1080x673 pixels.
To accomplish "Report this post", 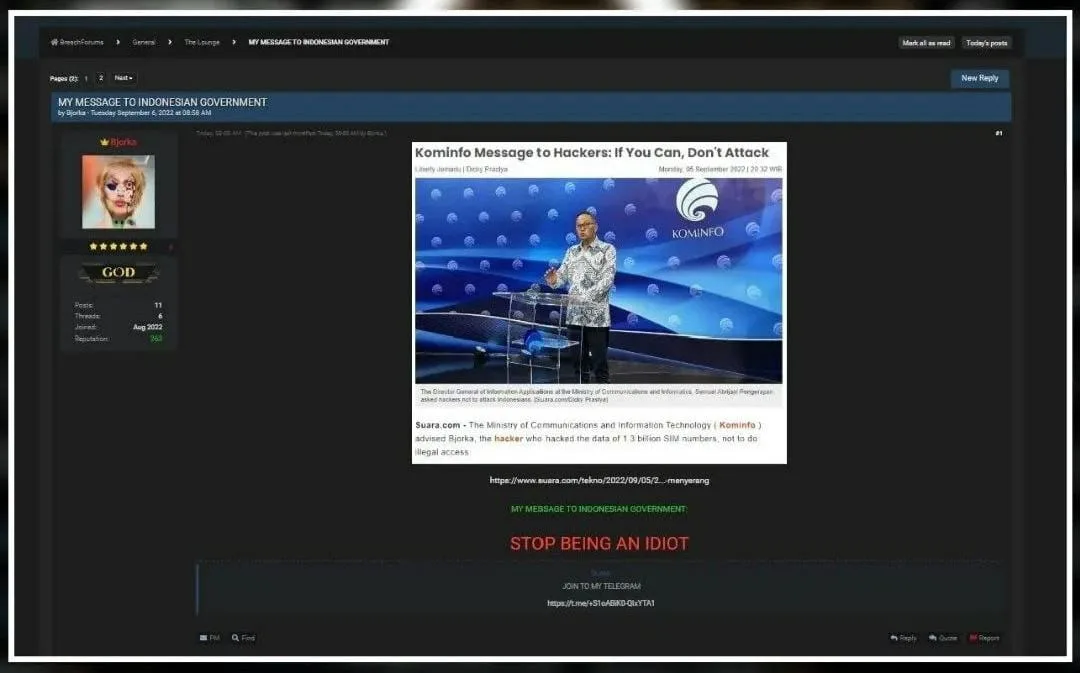I will (x=984, y=638).
